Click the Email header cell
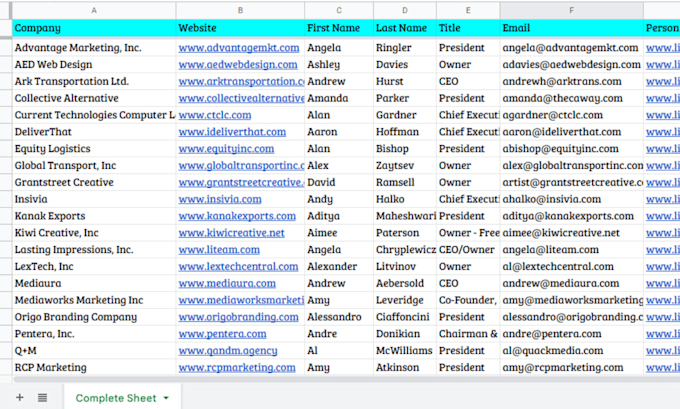This screenshot has width=680, height=409. 572,28
